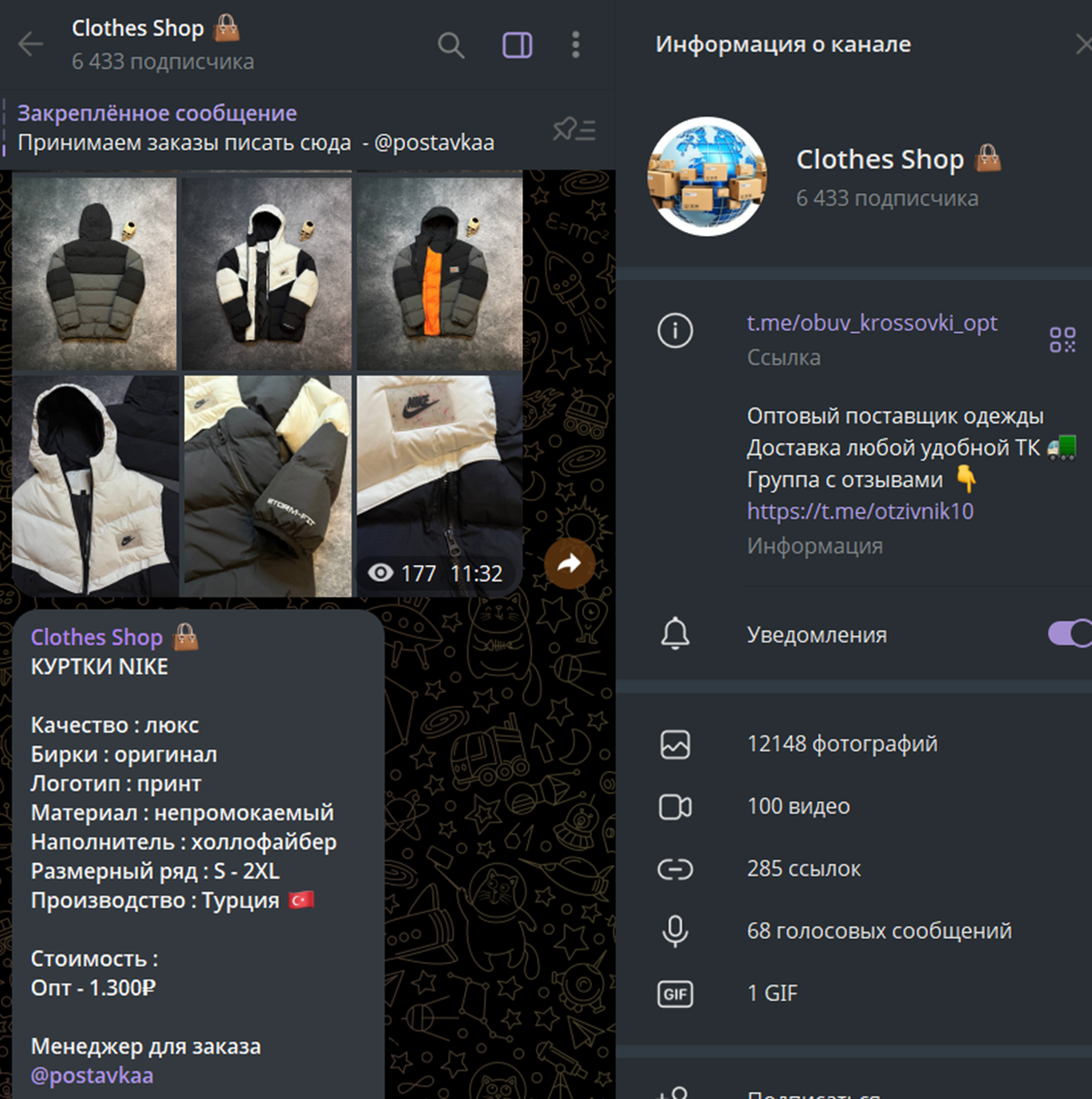Image resolution: width=1092 pixels, height=1099 pixels.
Task: Open the three-dot more options menu
Action: tap(576, 45)
